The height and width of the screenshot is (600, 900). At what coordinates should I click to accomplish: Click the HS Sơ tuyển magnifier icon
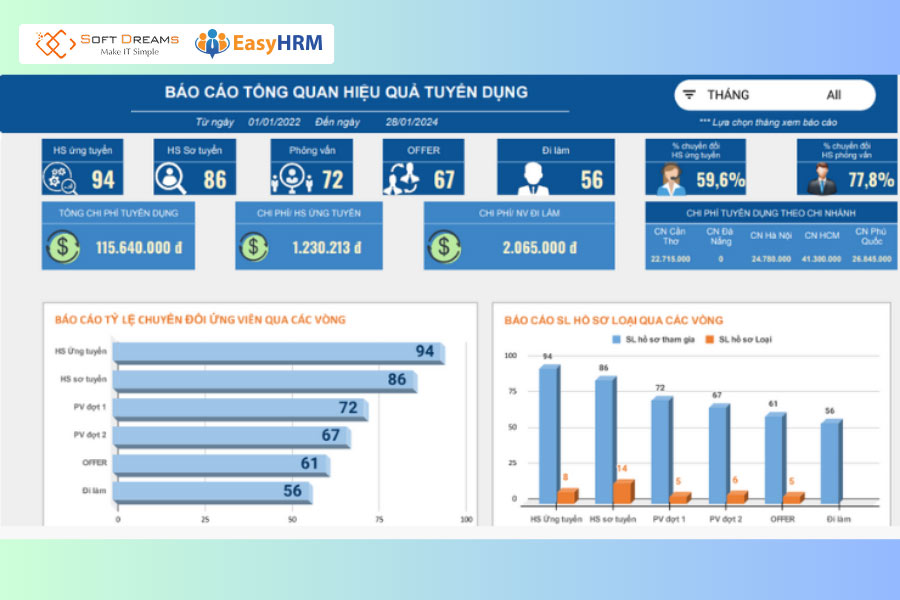point(172,179)
